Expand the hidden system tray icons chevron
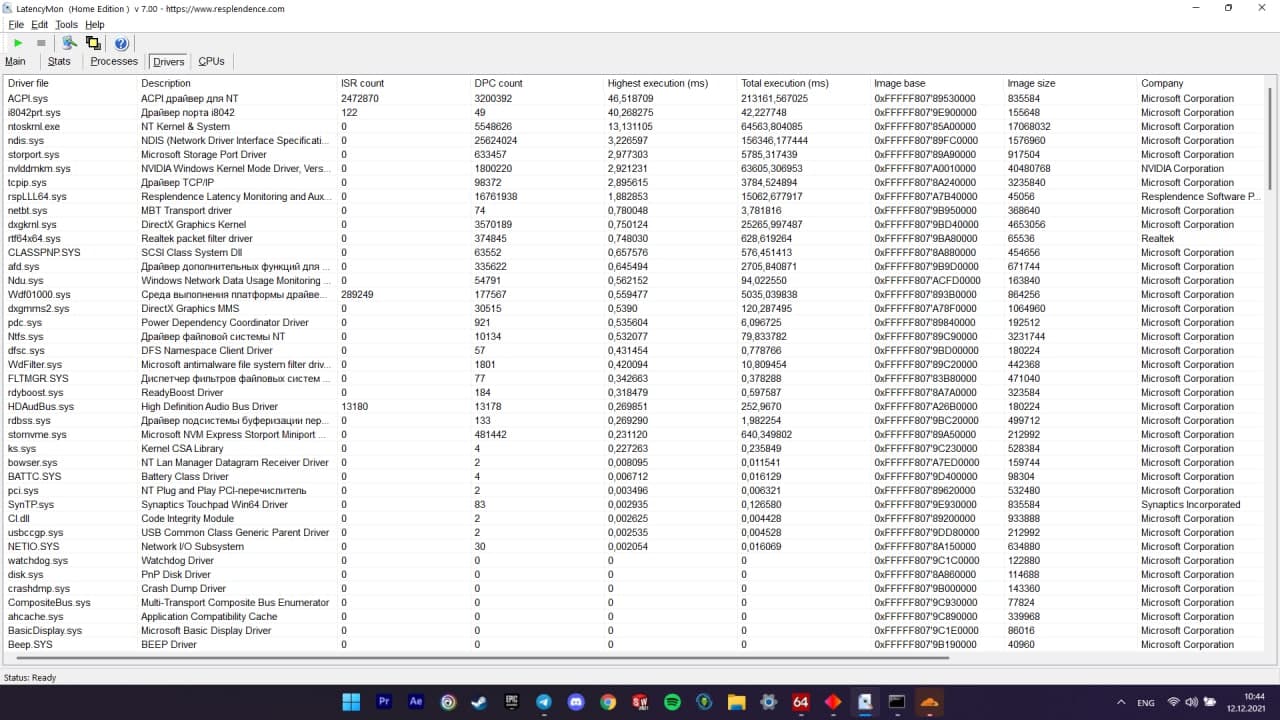 (x=1121, y=702)
